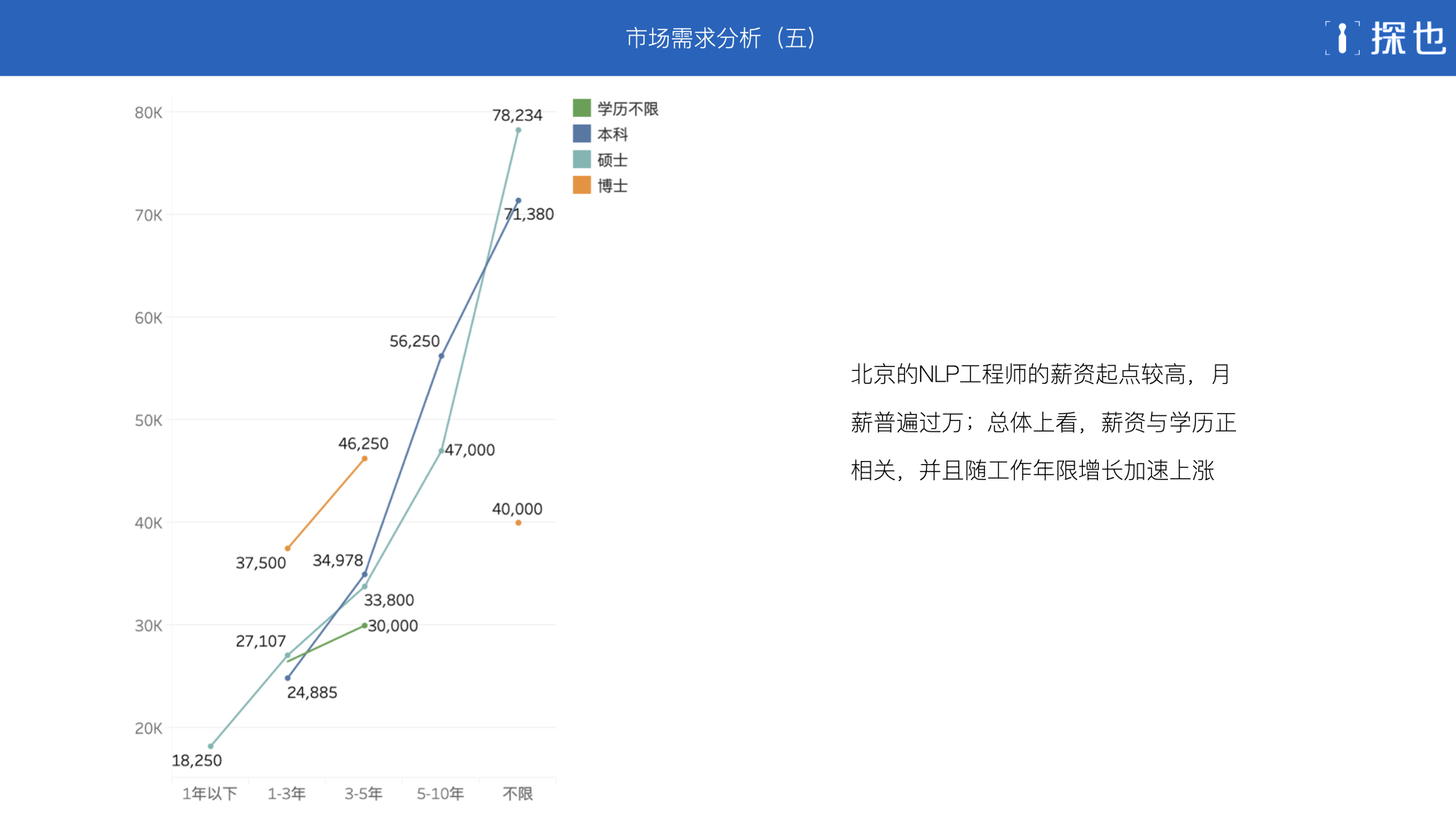This screenshot has width=1456, height=819.
Task: Click the orange 博士 legend swatch
Action: (x=582, y=185)
